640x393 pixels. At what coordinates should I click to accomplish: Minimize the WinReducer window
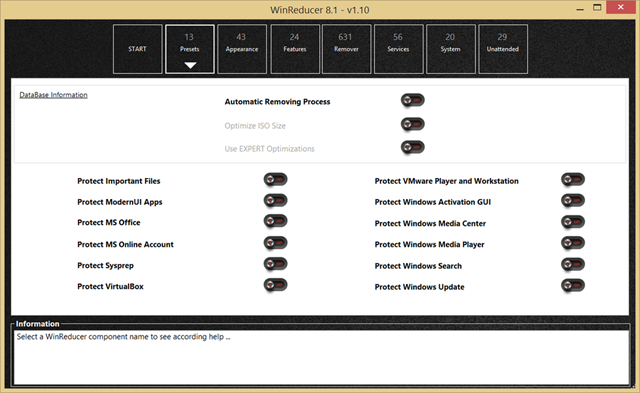pyautogui.click(x=580, y=8)
